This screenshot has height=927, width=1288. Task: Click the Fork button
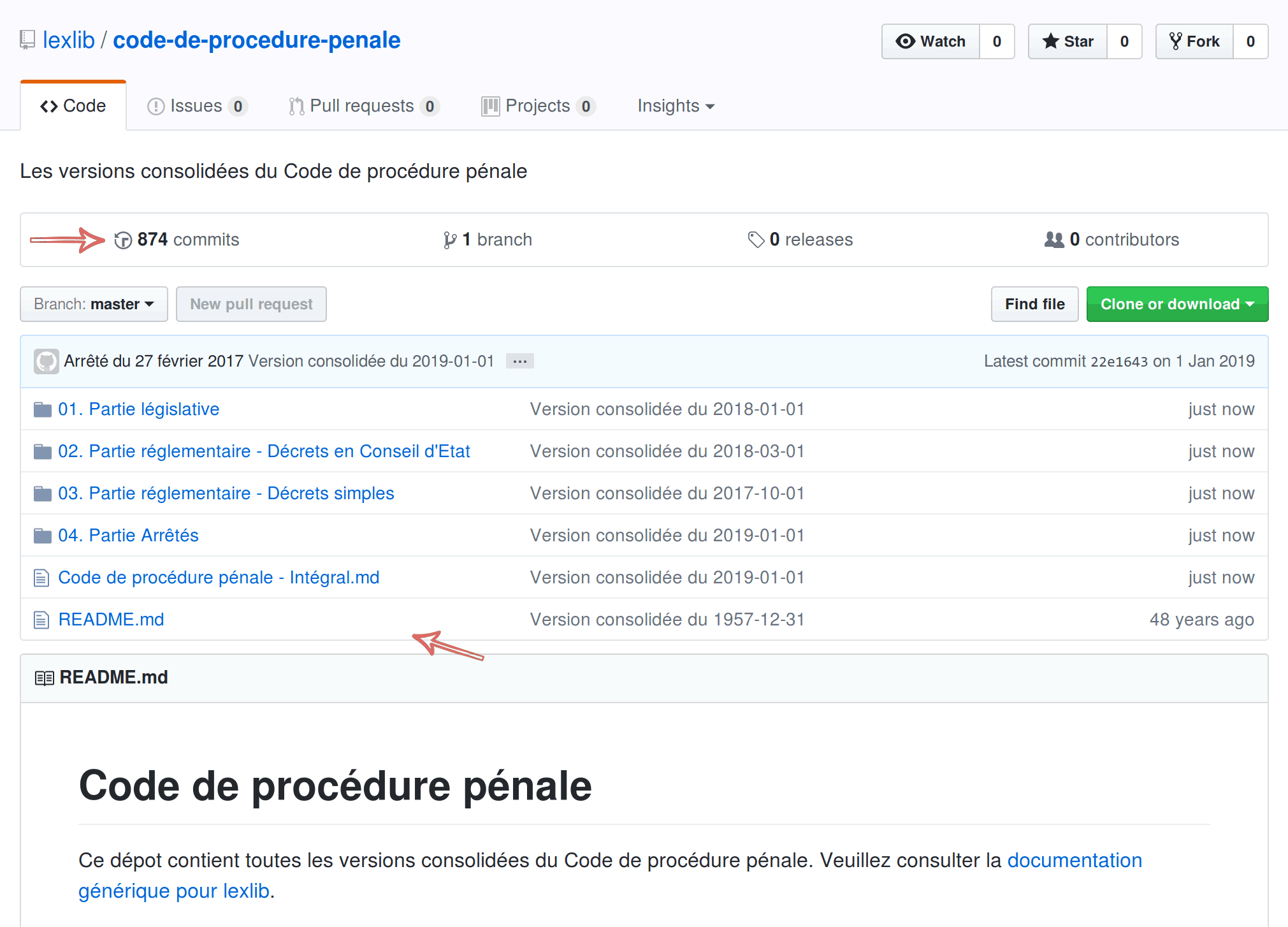click(1194, 41)
